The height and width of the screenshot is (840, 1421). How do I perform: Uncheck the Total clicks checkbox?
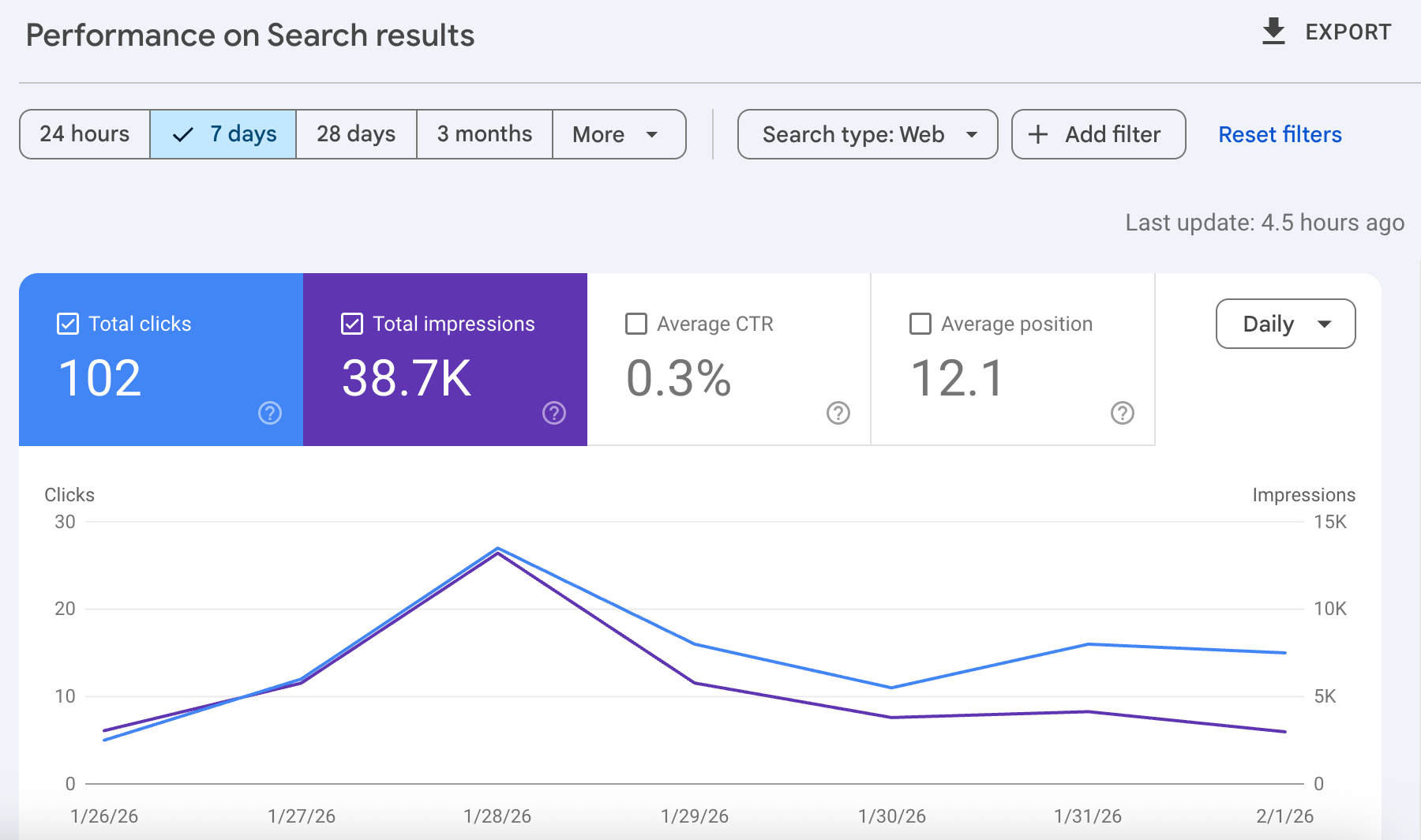coord(68,324)
